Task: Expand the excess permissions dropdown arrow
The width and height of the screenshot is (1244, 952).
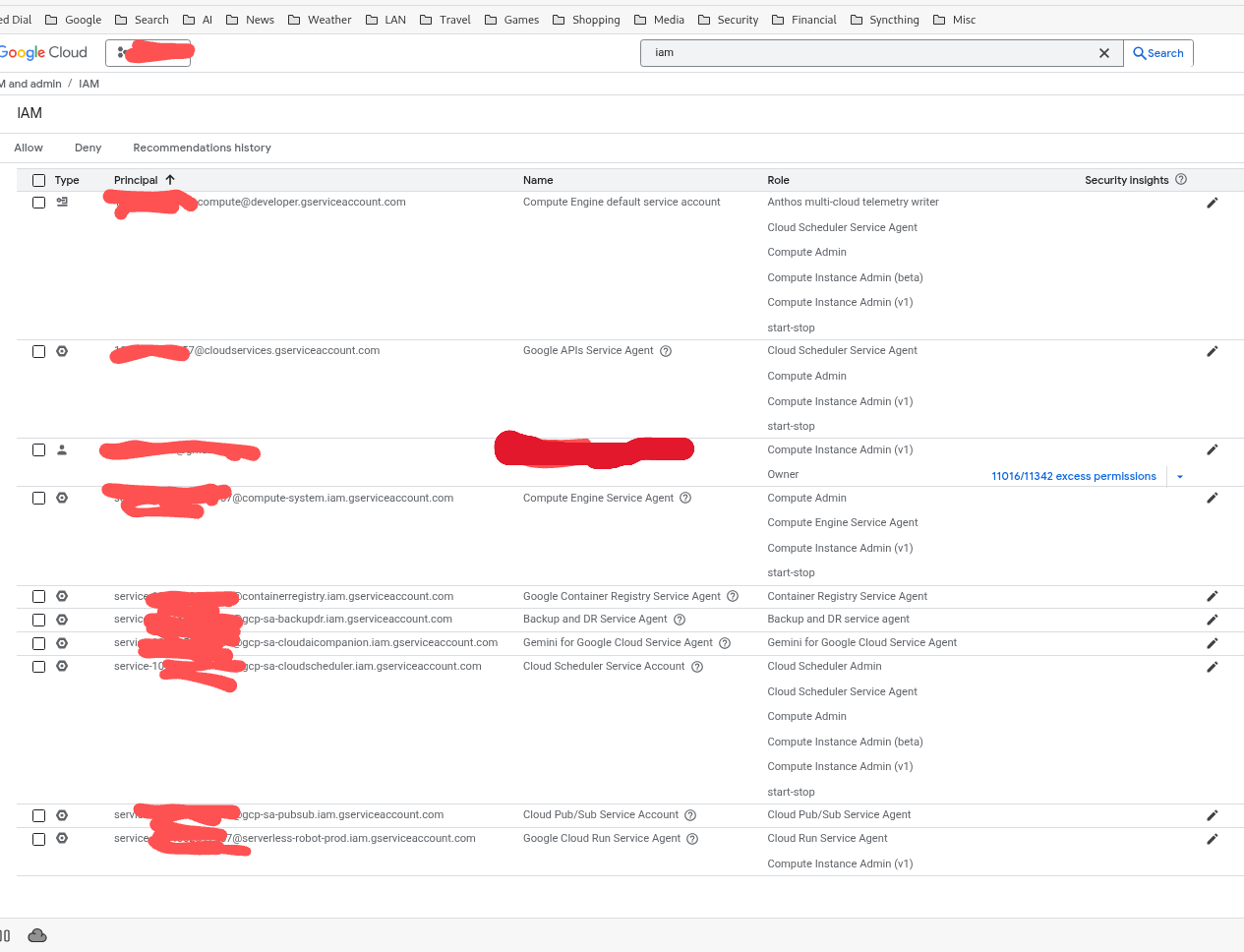Action: click(x=1180, y=476)
